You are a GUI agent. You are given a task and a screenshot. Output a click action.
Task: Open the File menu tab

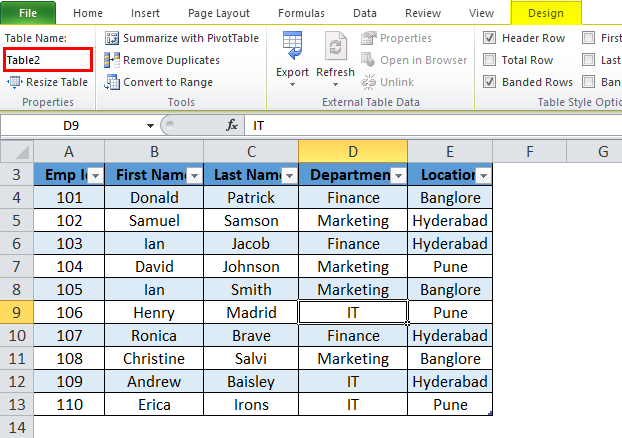coord(28,13)
